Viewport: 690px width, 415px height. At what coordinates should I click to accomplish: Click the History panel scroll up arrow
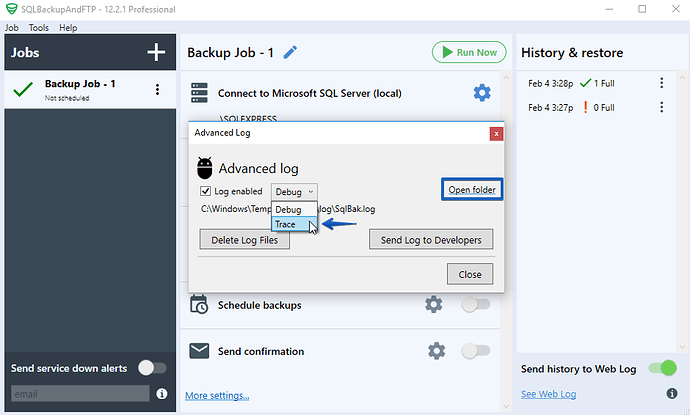pyautogui.click(x=682, y=77)
